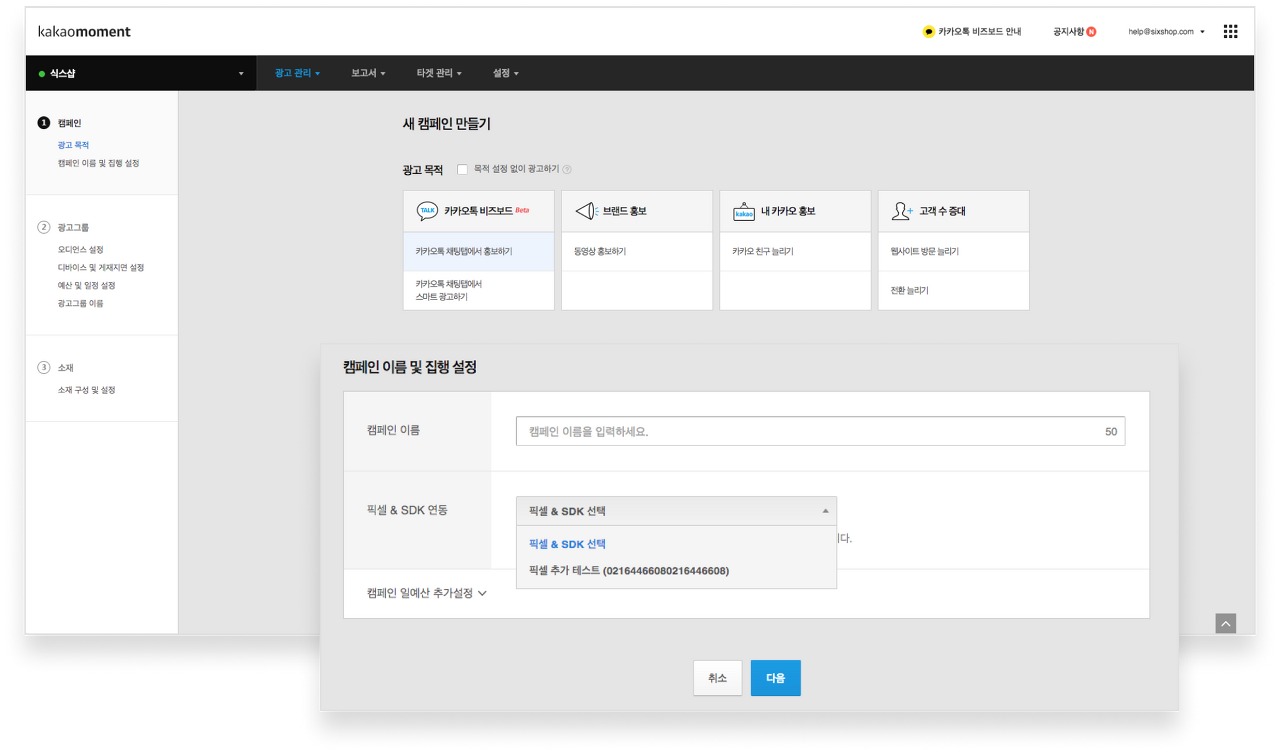
Task: Select 전환 늘리기 objective
Action: point(953,290)
